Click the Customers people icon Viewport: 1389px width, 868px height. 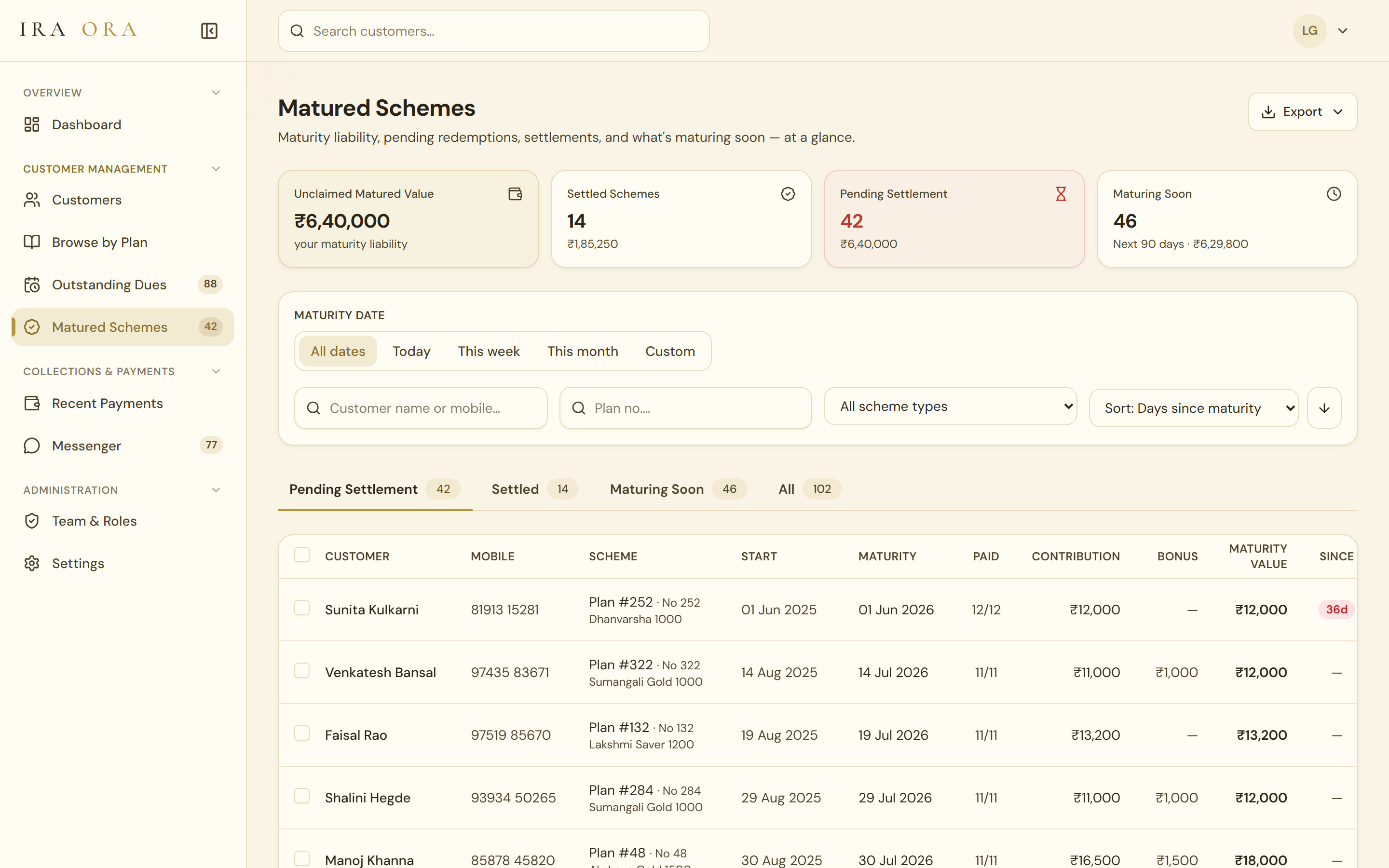[31, 200]
